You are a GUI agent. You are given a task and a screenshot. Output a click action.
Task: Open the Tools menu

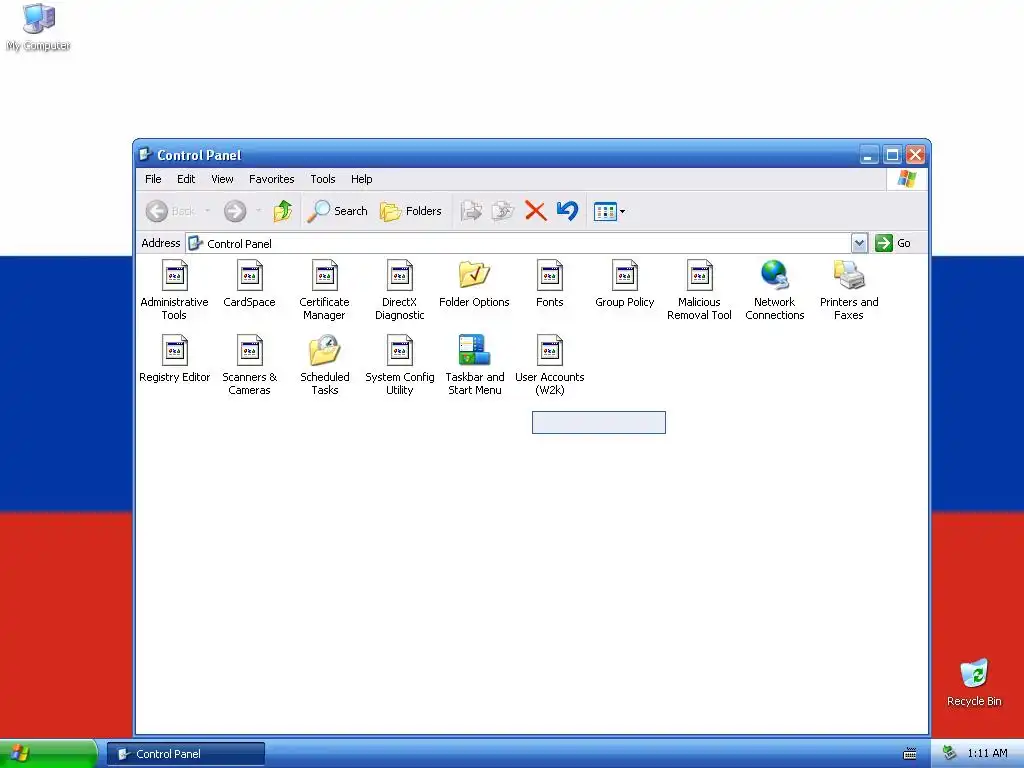pyautogui.click(x=323, y=179)
